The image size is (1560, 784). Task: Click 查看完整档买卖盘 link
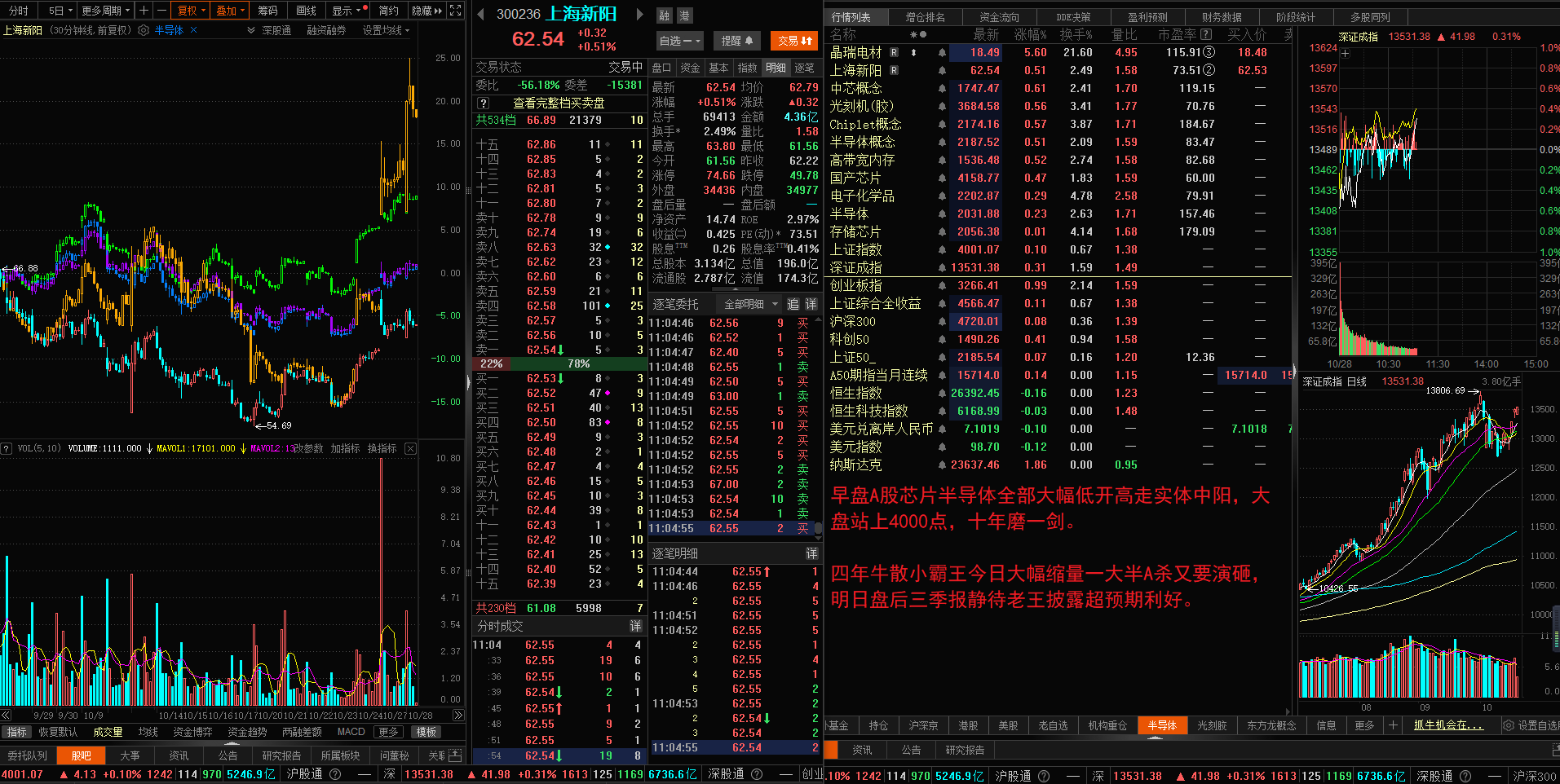click(559, 104)
